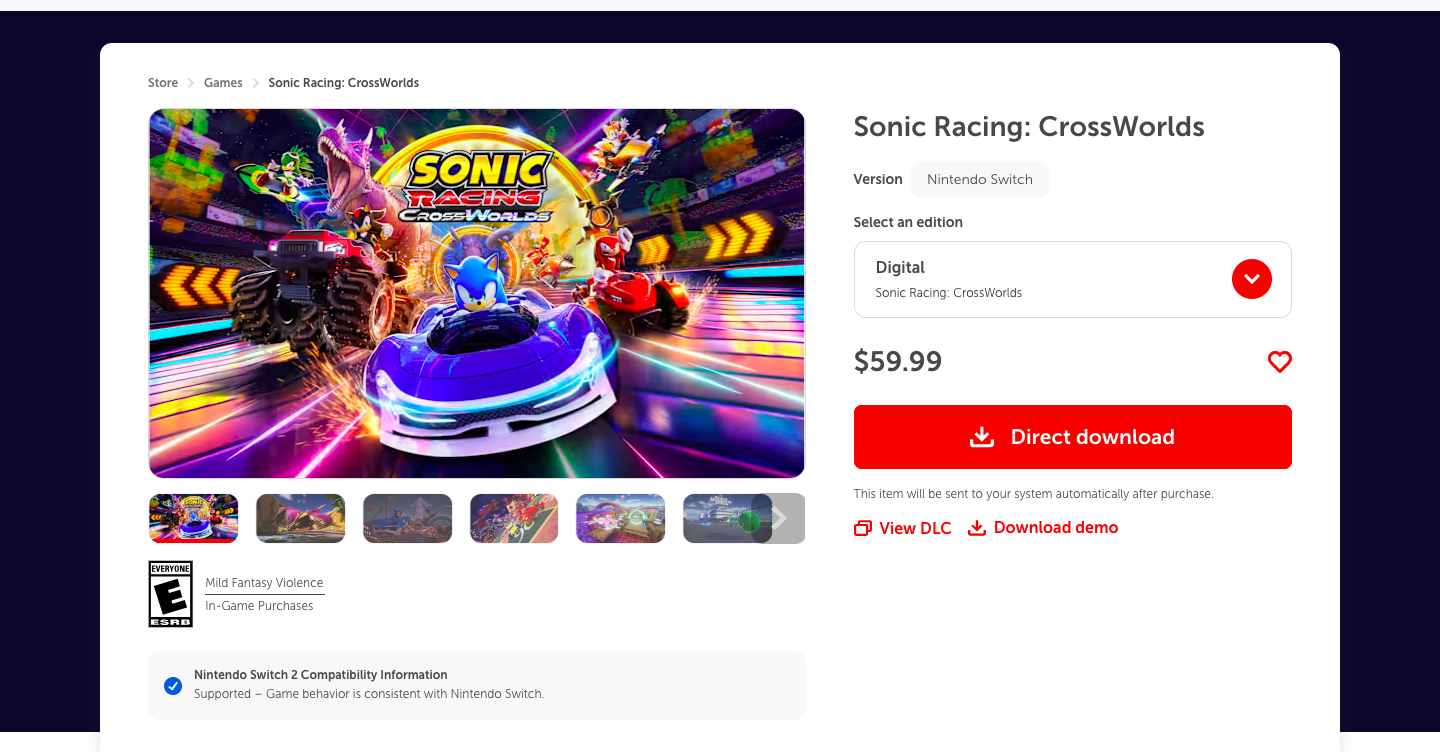This screenshot has width=1440, height=752.
Task: Click the Direct download button
Action: tap(1072, 437)
